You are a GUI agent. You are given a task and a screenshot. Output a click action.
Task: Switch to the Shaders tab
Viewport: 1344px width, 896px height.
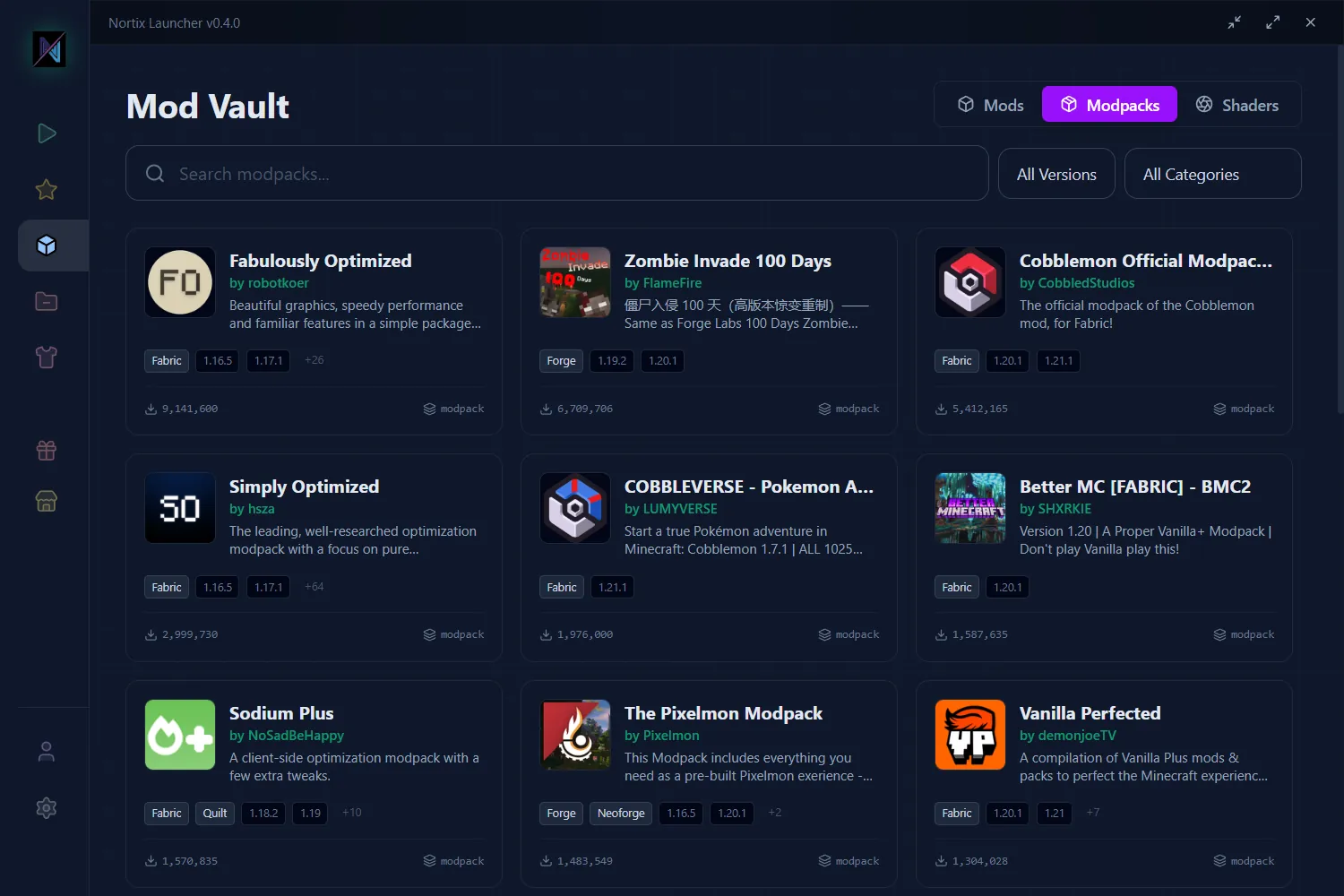click(1237, 105)
